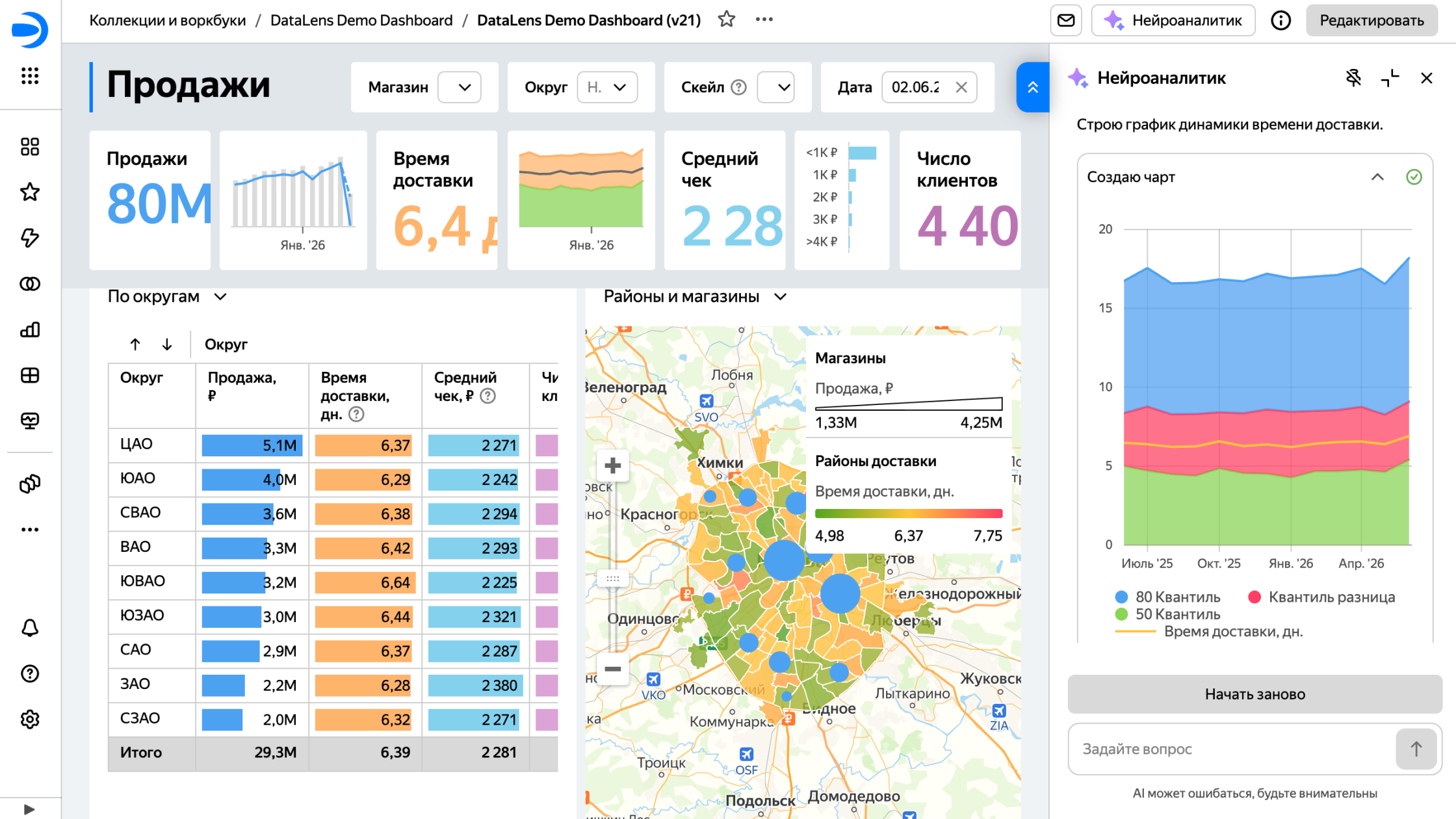Image resolution: width=1456 pixels, height=819 pixels.
Task: Open settings gear in sidebar
Action: [30, 720]
